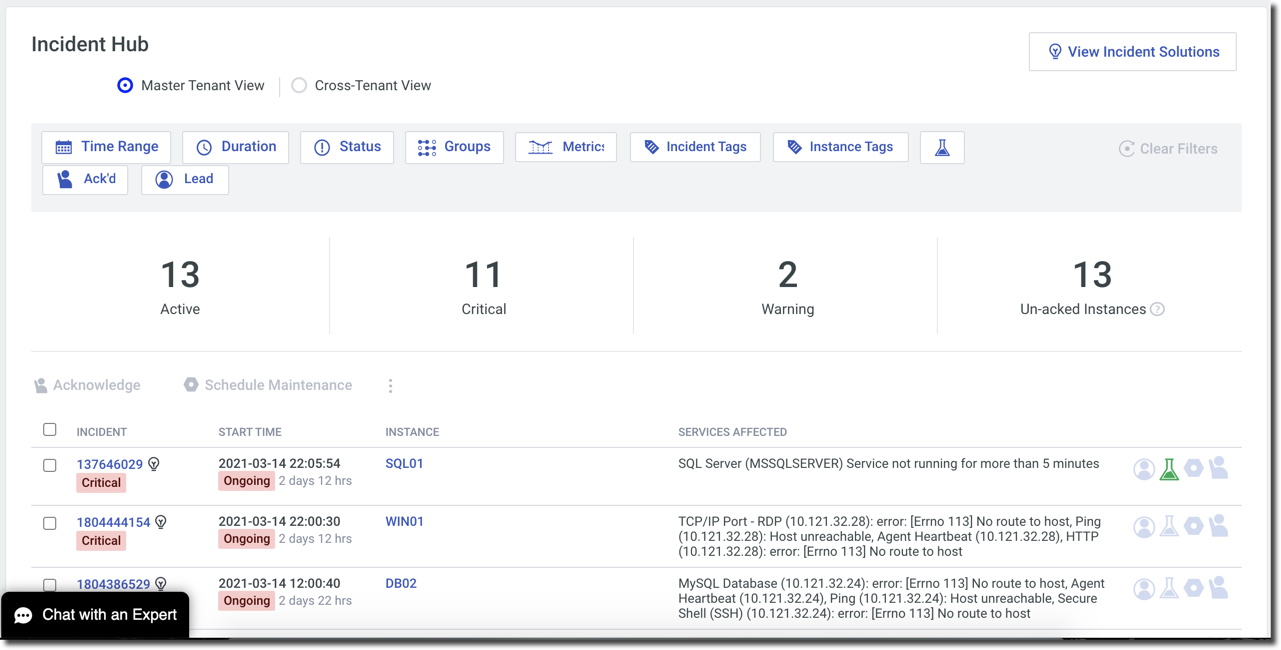
Task: Open Chat with an Expert widget
Action: click(x=96, y=615)
